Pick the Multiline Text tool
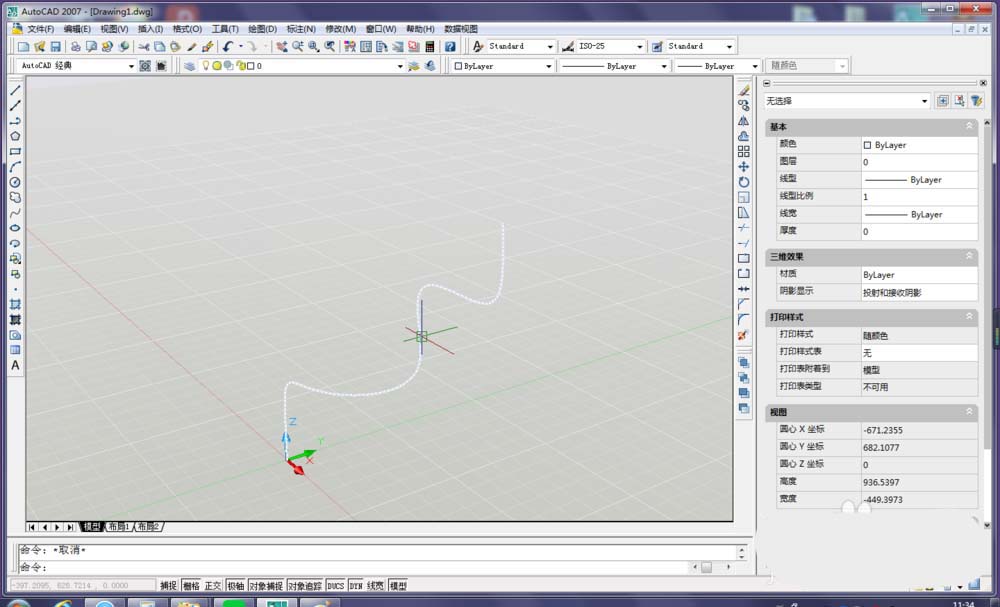 pyautogui.click(x=15, y=365)
